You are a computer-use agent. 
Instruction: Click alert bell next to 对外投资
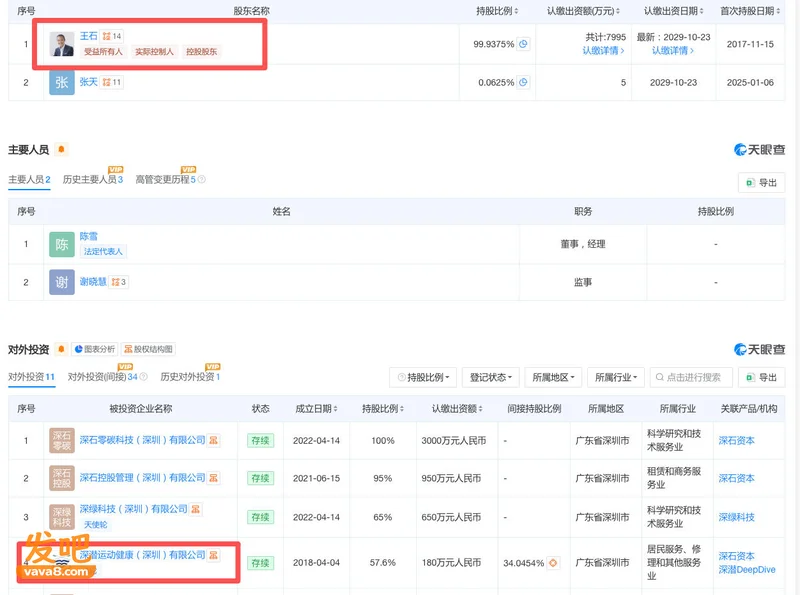[61, 349]
